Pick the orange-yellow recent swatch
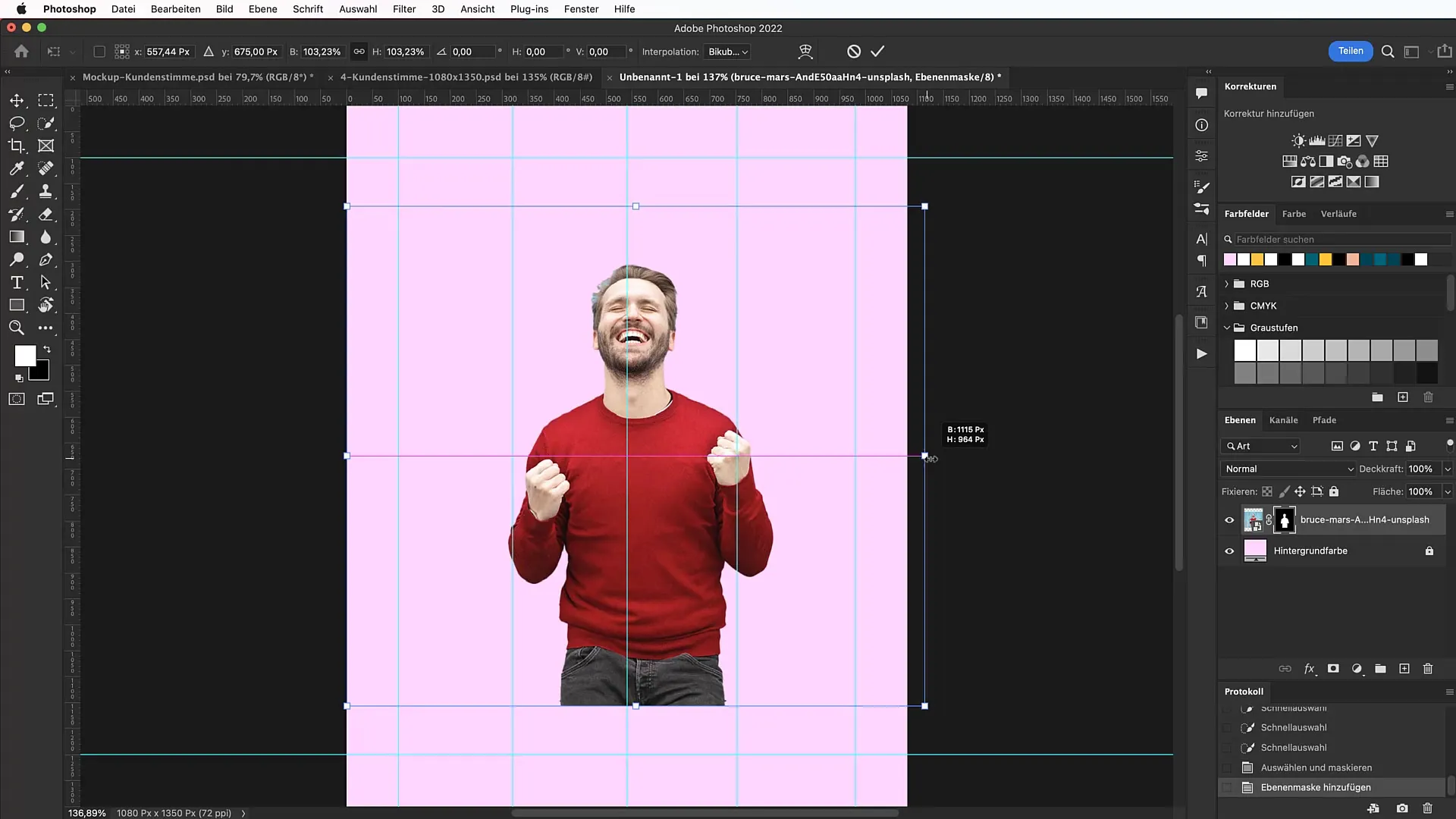The width and height of the screenshot is (1456, 819). (1257, 259)
